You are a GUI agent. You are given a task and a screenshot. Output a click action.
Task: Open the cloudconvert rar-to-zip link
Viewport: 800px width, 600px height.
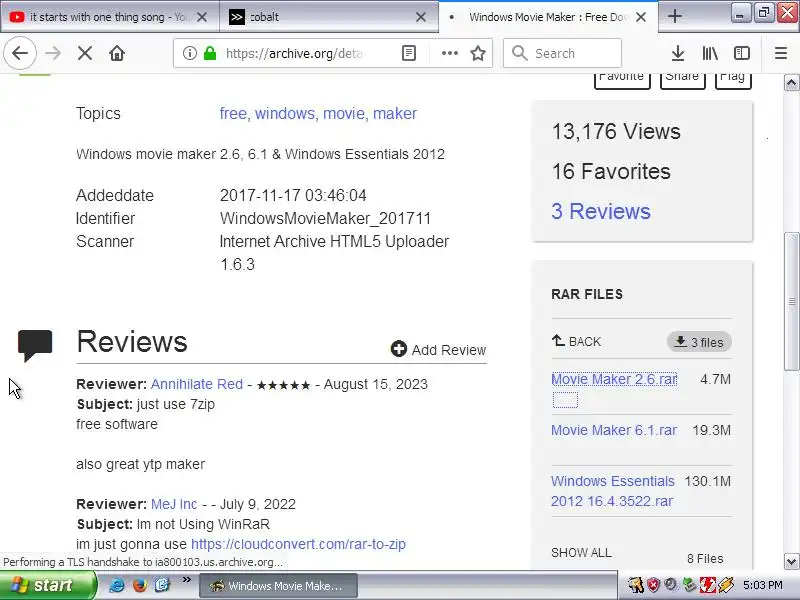point(298,544)
